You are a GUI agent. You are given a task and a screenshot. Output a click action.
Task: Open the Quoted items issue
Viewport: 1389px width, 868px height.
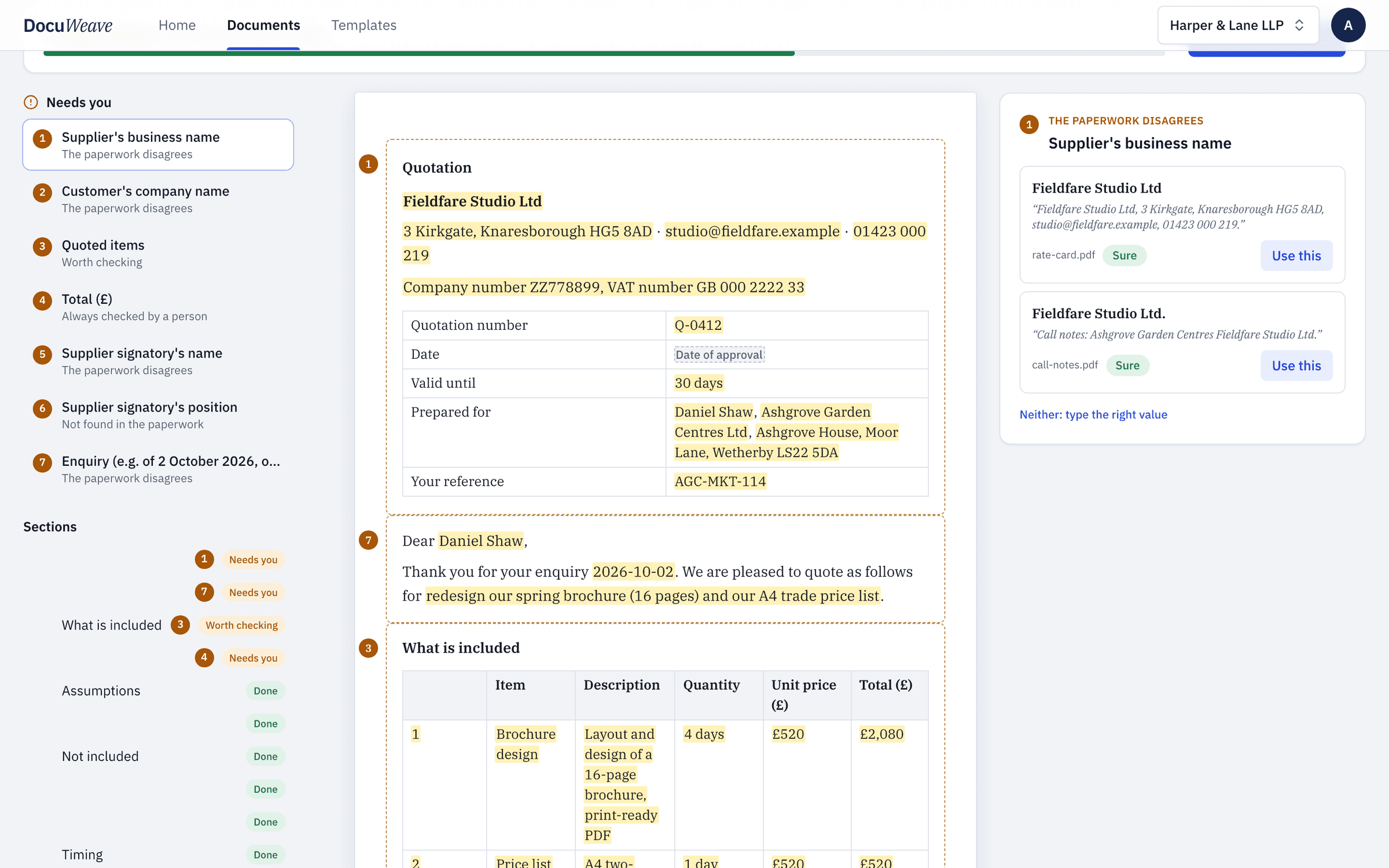(158, 253)
